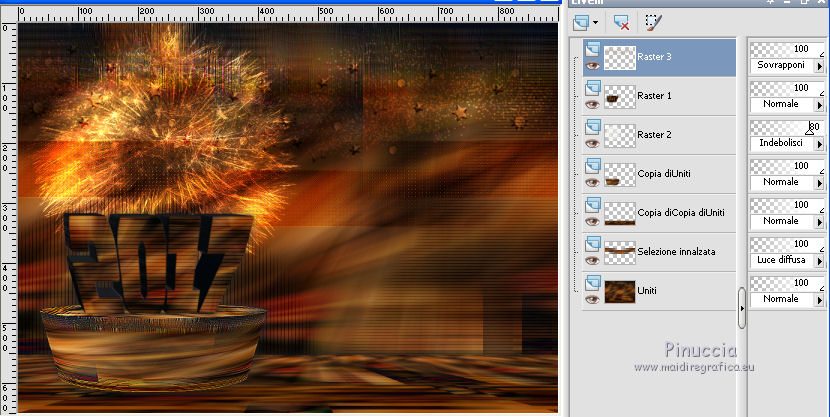Click the 2017 text in canvas
Screen dimensions: 830x417
click(157, 261)
